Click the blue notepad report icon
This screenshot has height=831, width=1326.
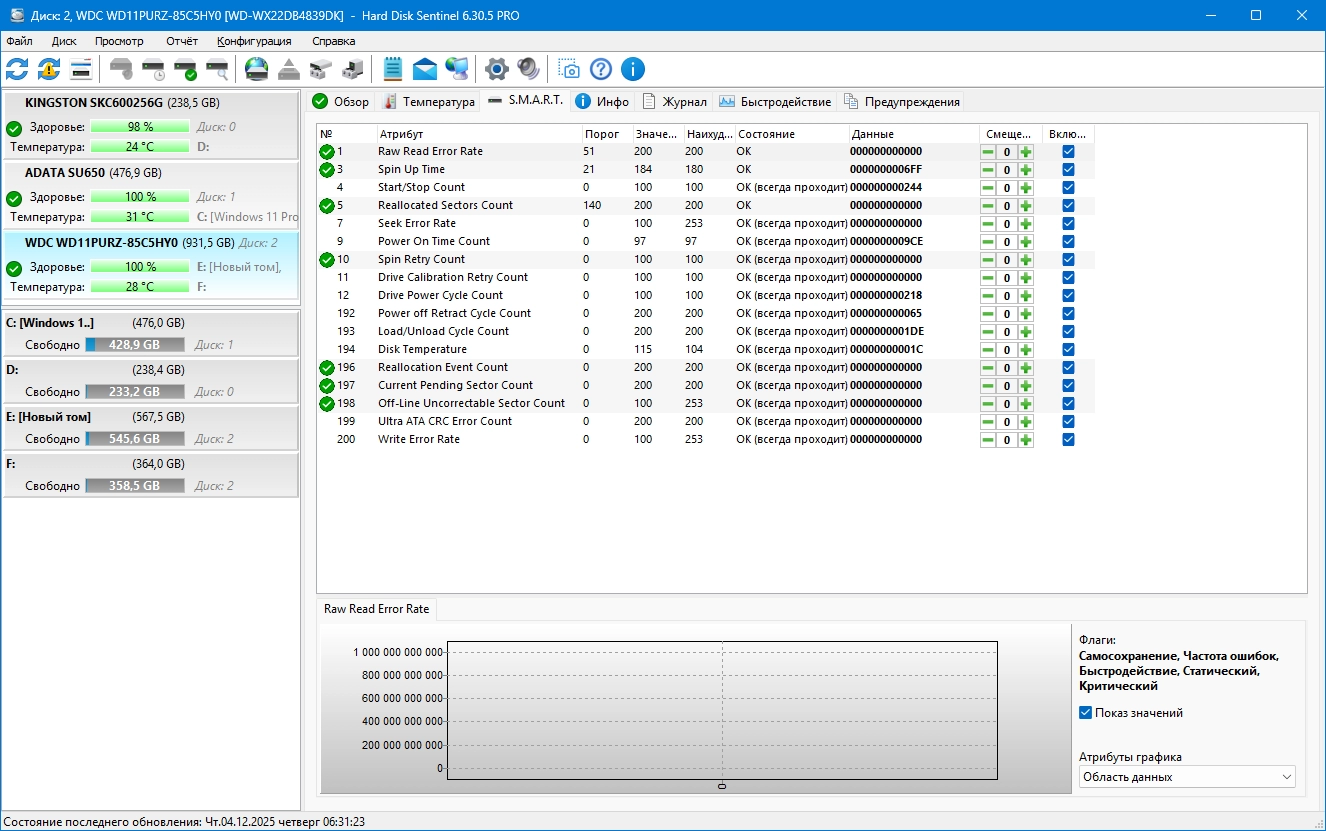click(393, 69)
